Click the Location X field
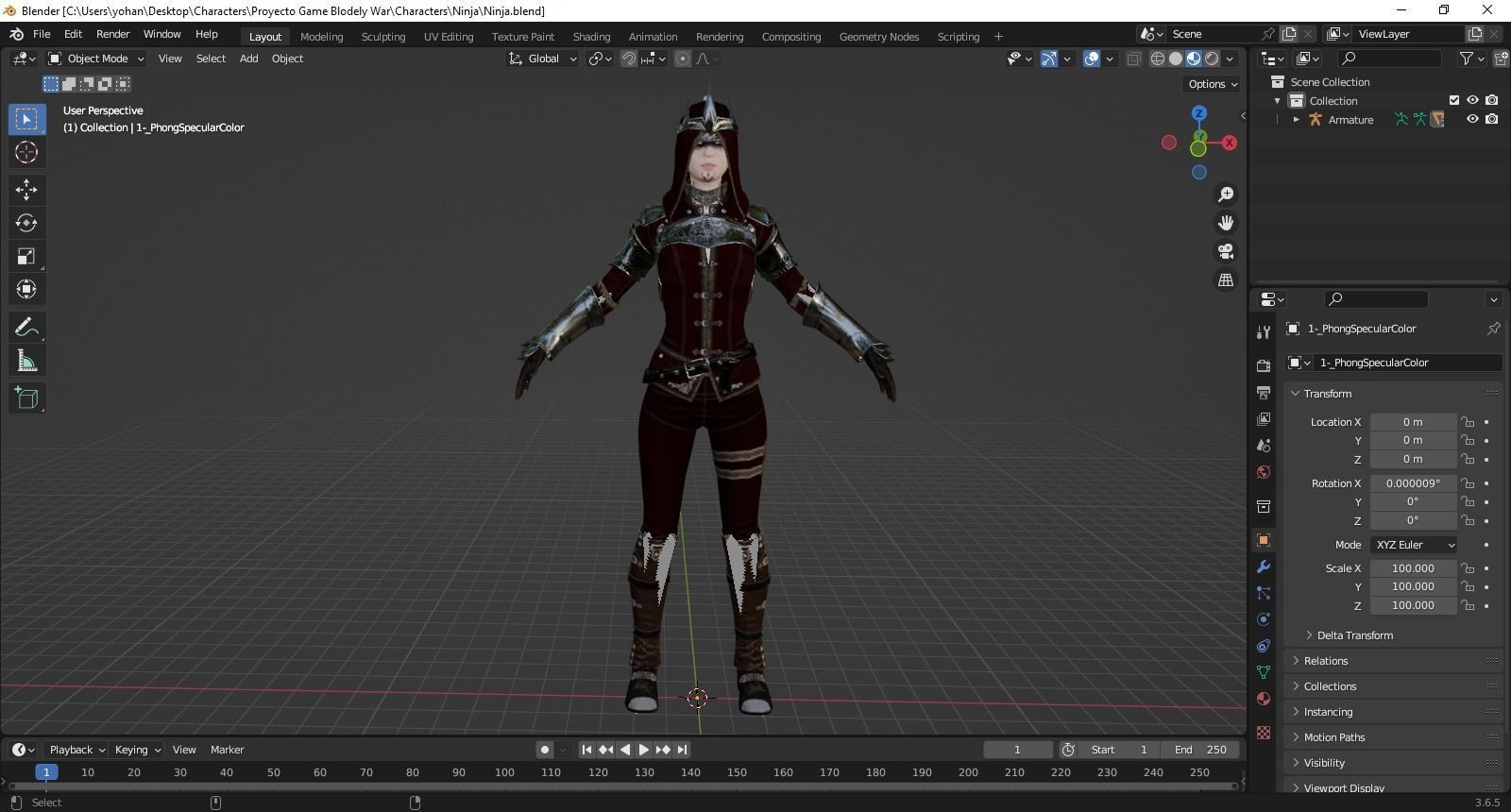This screenshot has width=1511, height=812. [1413, 422]
